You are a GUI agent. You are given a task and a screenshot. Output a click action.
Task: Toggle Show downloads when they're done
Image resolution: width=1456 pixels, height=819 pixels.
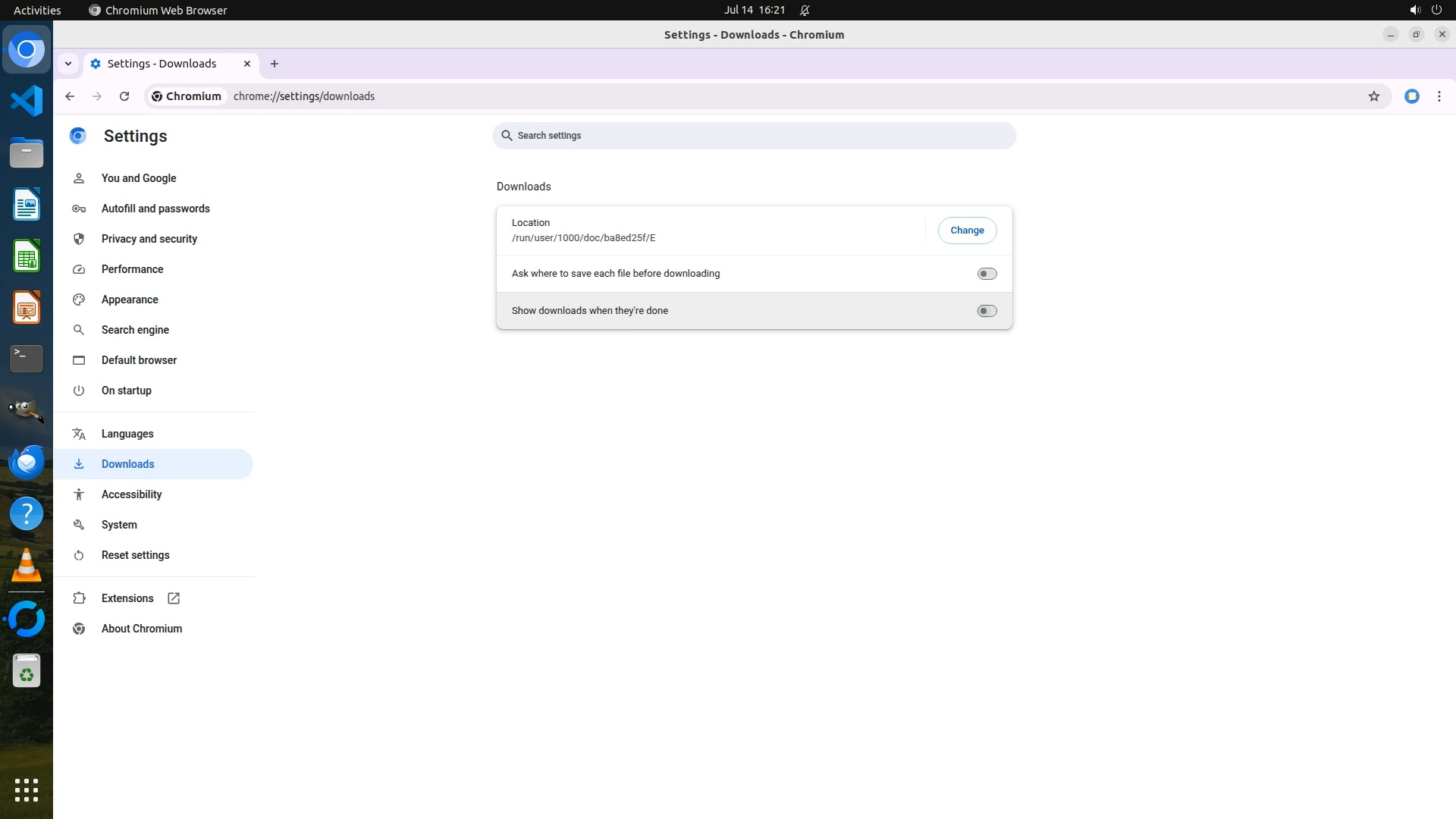click(986, 311)
